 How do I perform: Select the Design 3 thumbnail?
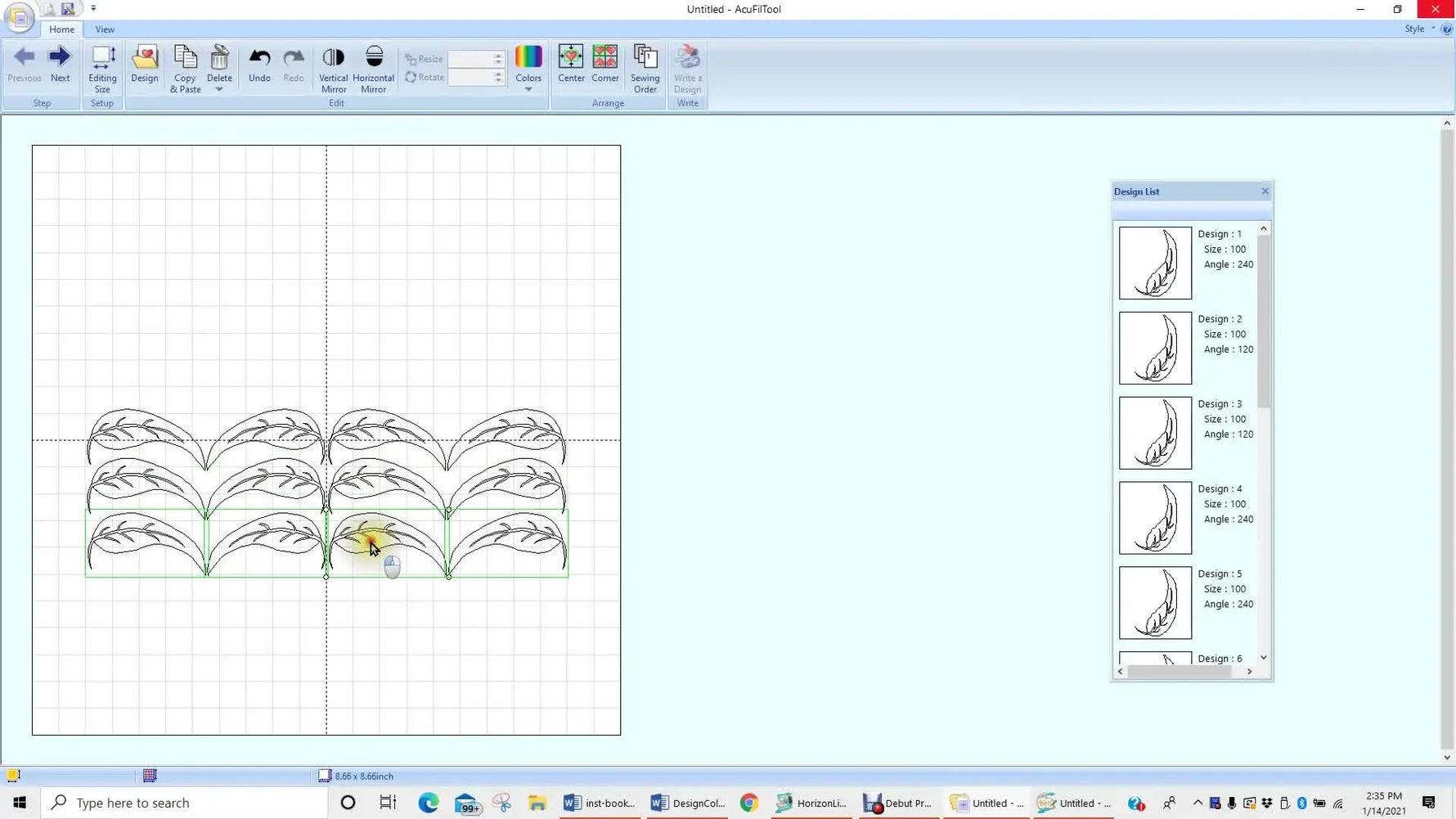pyautogui.click(x=1155, y=432)
